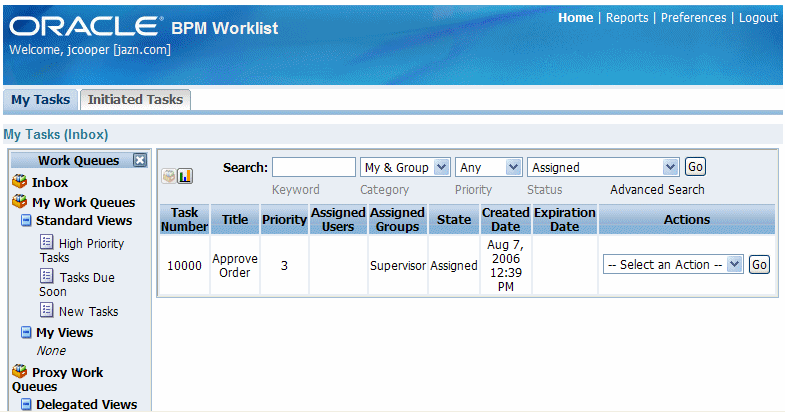Click task number 10000
Image resolution: width=785 pixels, height=412 pixels.
(x=184, y=265)
